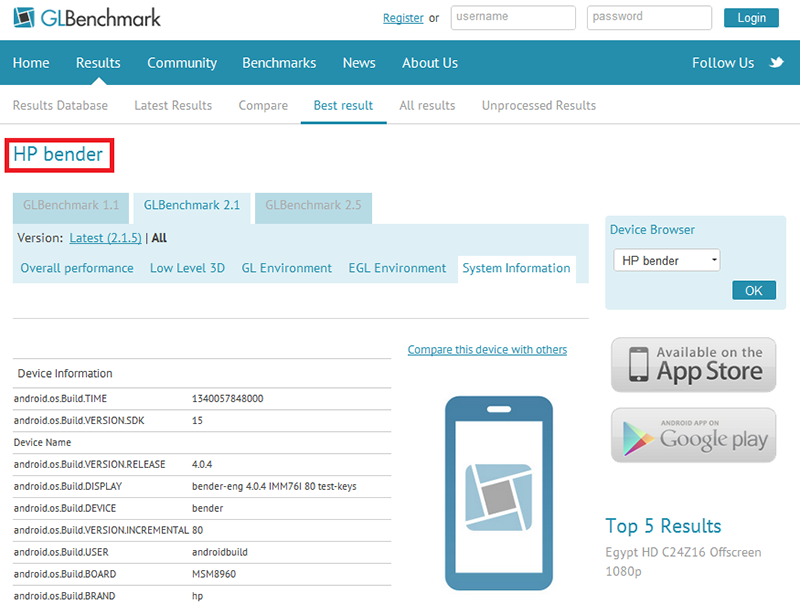
Task: Go to the Benchmarks menu
Action: tap(279, 62)
